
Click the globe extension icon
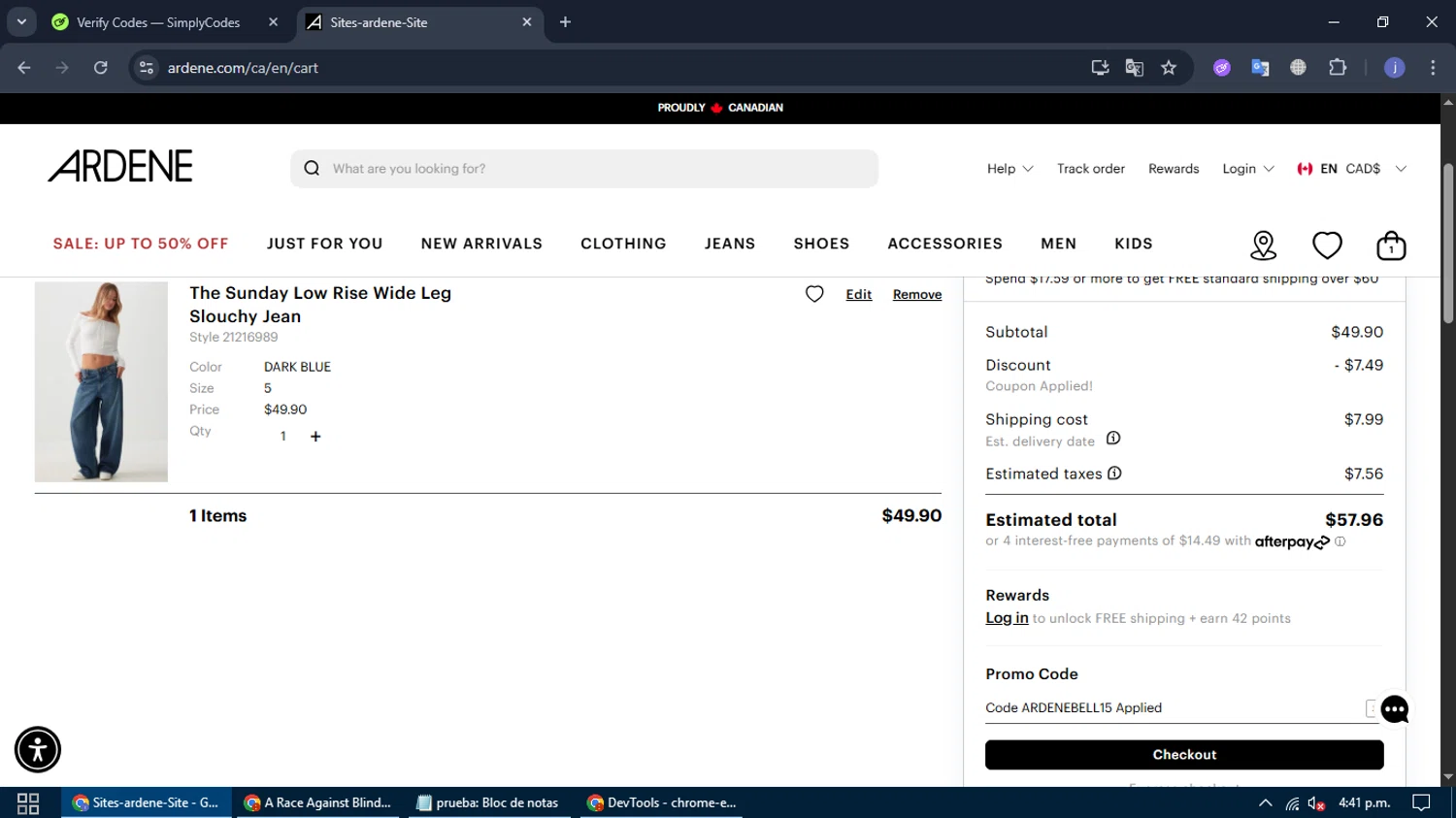[x=1298, y=68]
